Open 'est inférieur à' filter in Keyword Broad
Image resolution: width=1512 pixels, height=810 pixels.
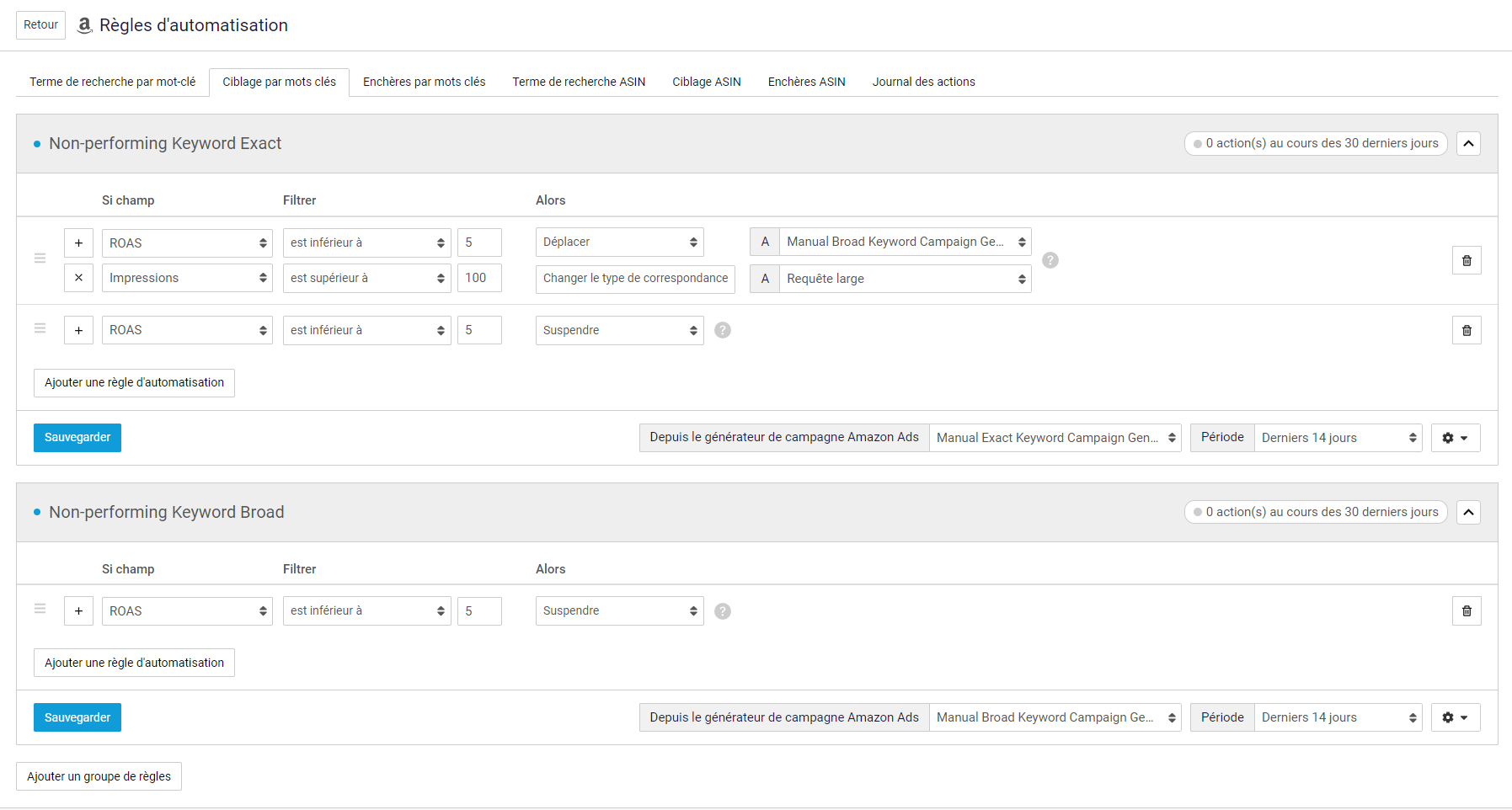coord(367,611)
